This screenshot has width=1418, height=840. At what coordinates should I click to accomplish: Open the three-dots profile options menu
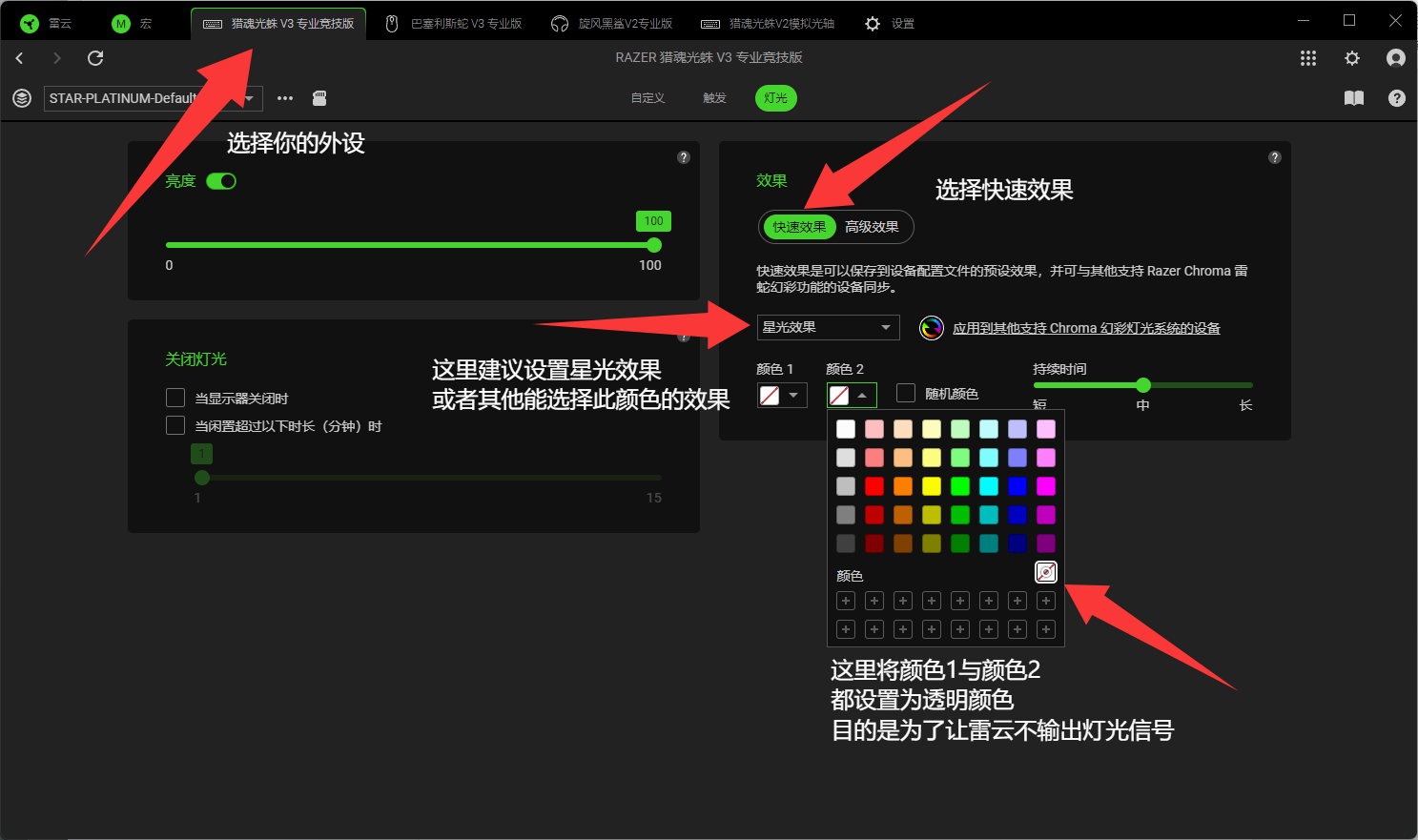coord(285,98)
